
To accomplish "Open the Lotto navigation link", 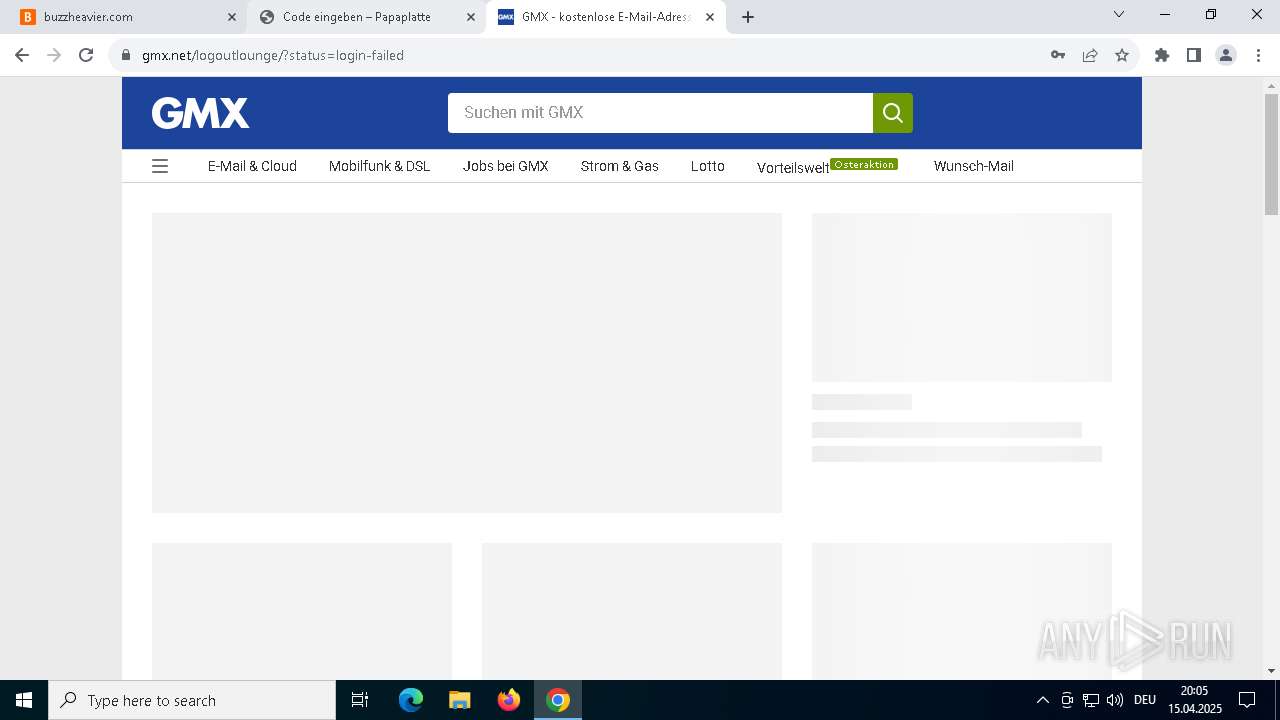I will coord(708,166).
